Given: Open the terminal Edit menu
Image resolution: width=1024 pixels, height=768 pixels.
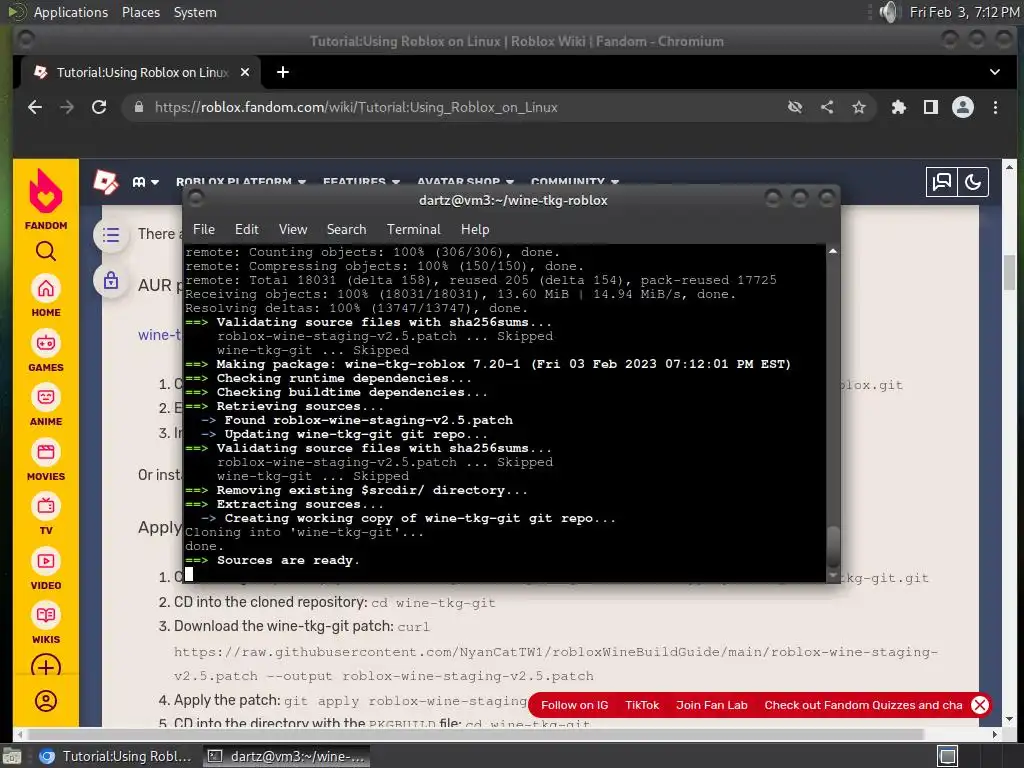Looking at the screenshot, I should 247,229.
